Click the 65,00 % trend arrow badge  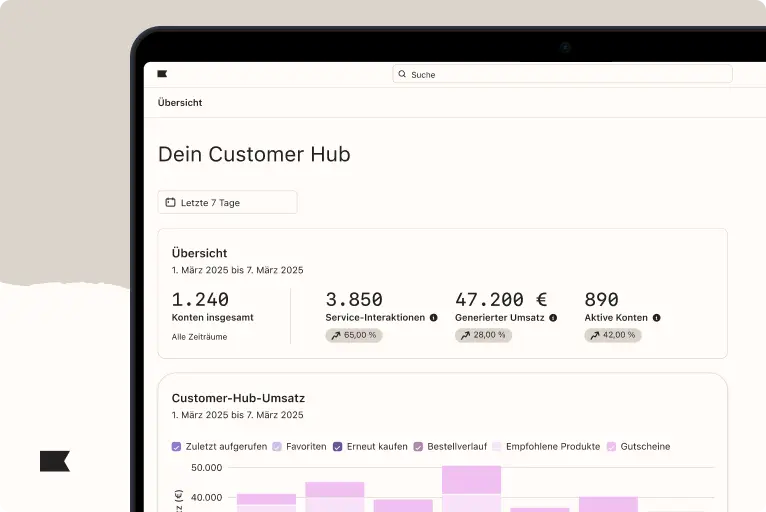[354, 335]
